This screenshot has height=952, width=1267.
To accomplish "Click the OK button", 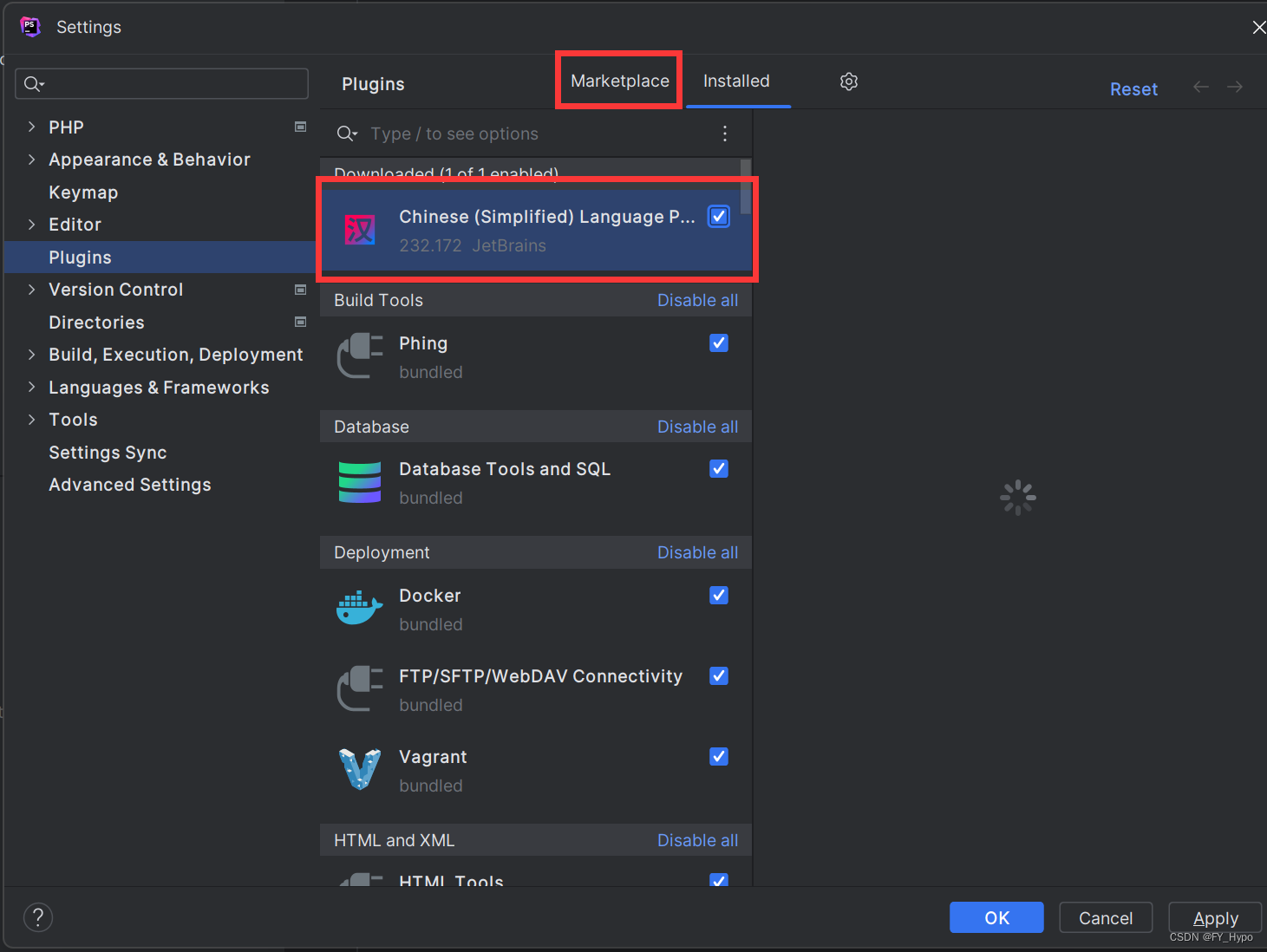I will (x=996, y=917).
